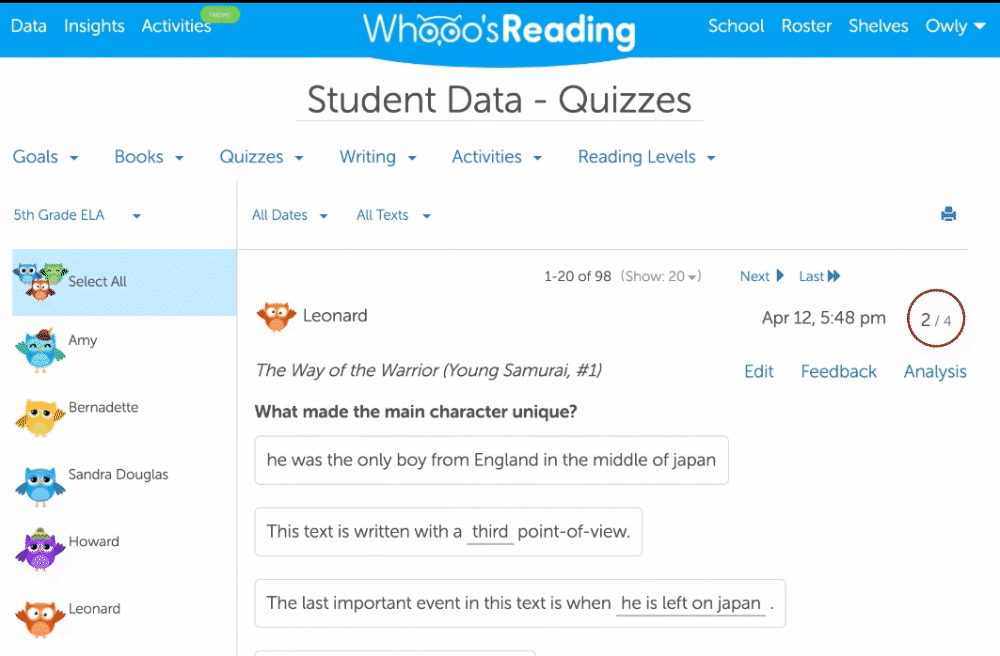1000x656 pixels.
Task: Change the Show: 20 results count
Action: coord(661,276)
